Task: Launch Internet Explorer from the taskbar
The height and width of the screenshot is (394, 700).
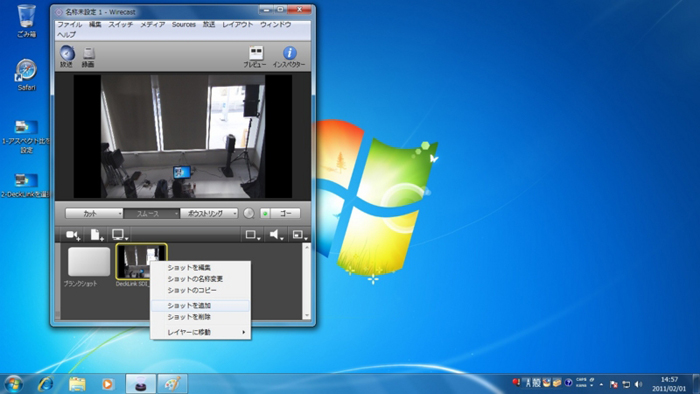Action: 46,384
